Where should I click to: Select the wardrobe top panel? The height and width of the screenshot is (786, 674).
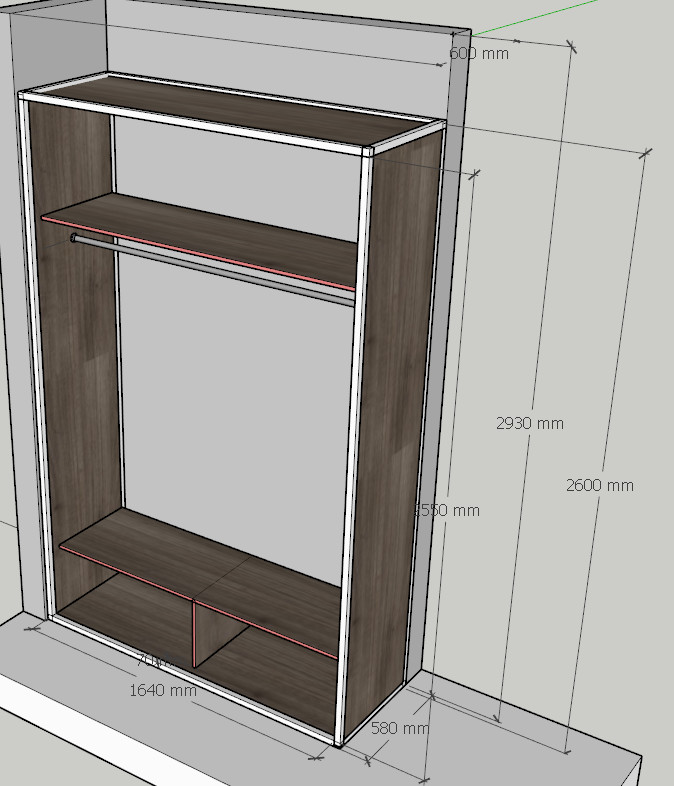(230, 109)
